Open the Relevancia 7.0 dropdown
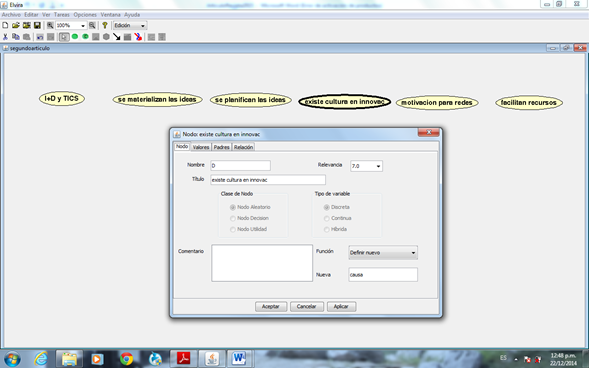Image resolution: width=589 pixels, height=368 pixels. coord(366,166)
